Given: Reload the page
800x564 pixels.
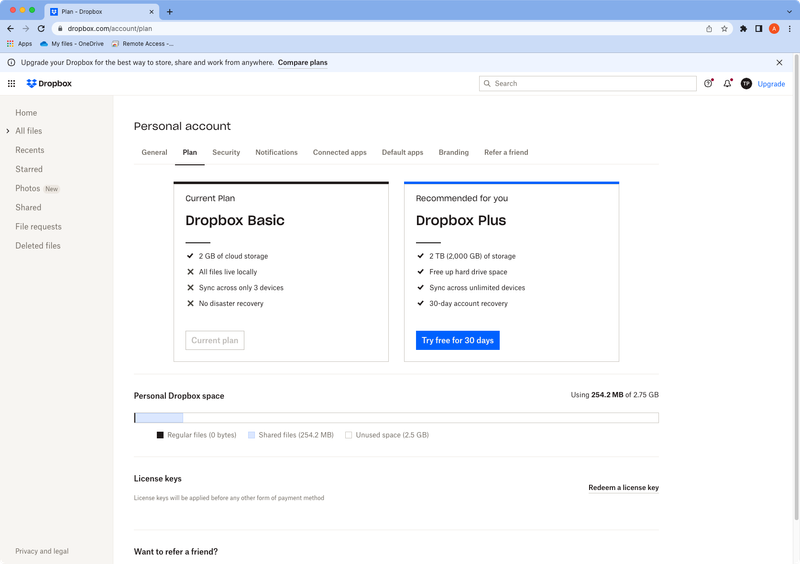Looking at the screenshot, I should point(41,29).
